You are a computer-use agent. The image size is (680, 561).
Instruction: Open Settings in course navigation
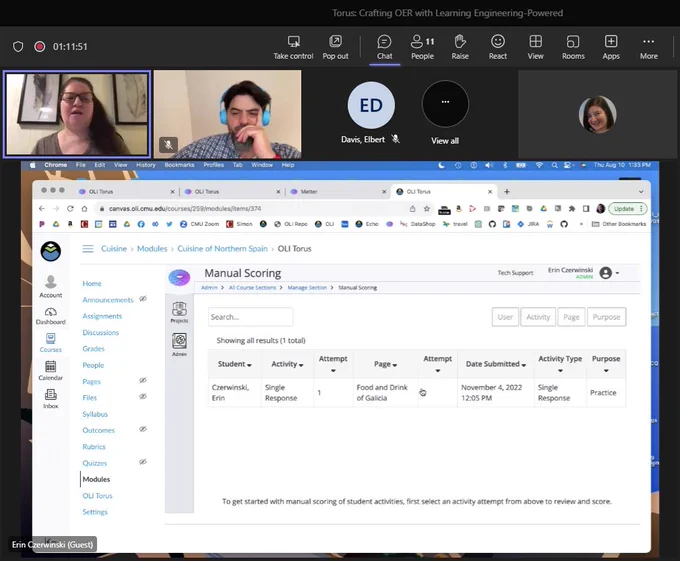coord(95,512)
